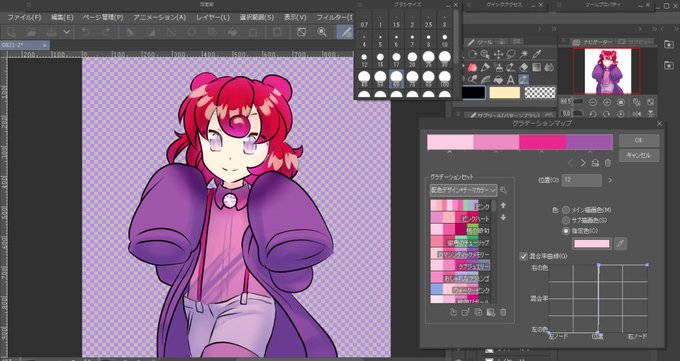Viewport: 680px width, 361px height.
Task: Select brush size 100 in brush size panel
Action: (445, 78)
